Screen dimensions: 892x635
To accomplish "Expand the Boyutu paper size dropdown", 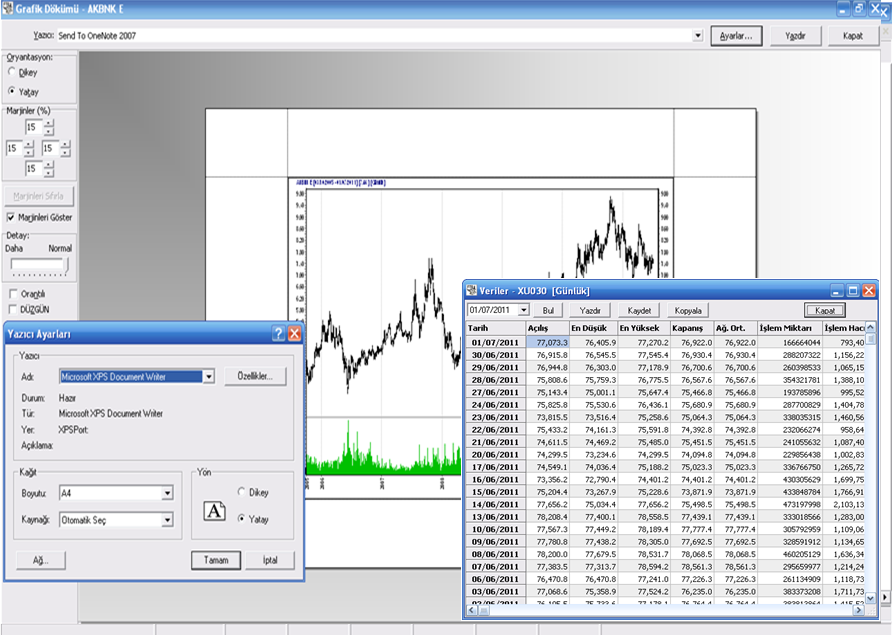I will tap(167, 493).
